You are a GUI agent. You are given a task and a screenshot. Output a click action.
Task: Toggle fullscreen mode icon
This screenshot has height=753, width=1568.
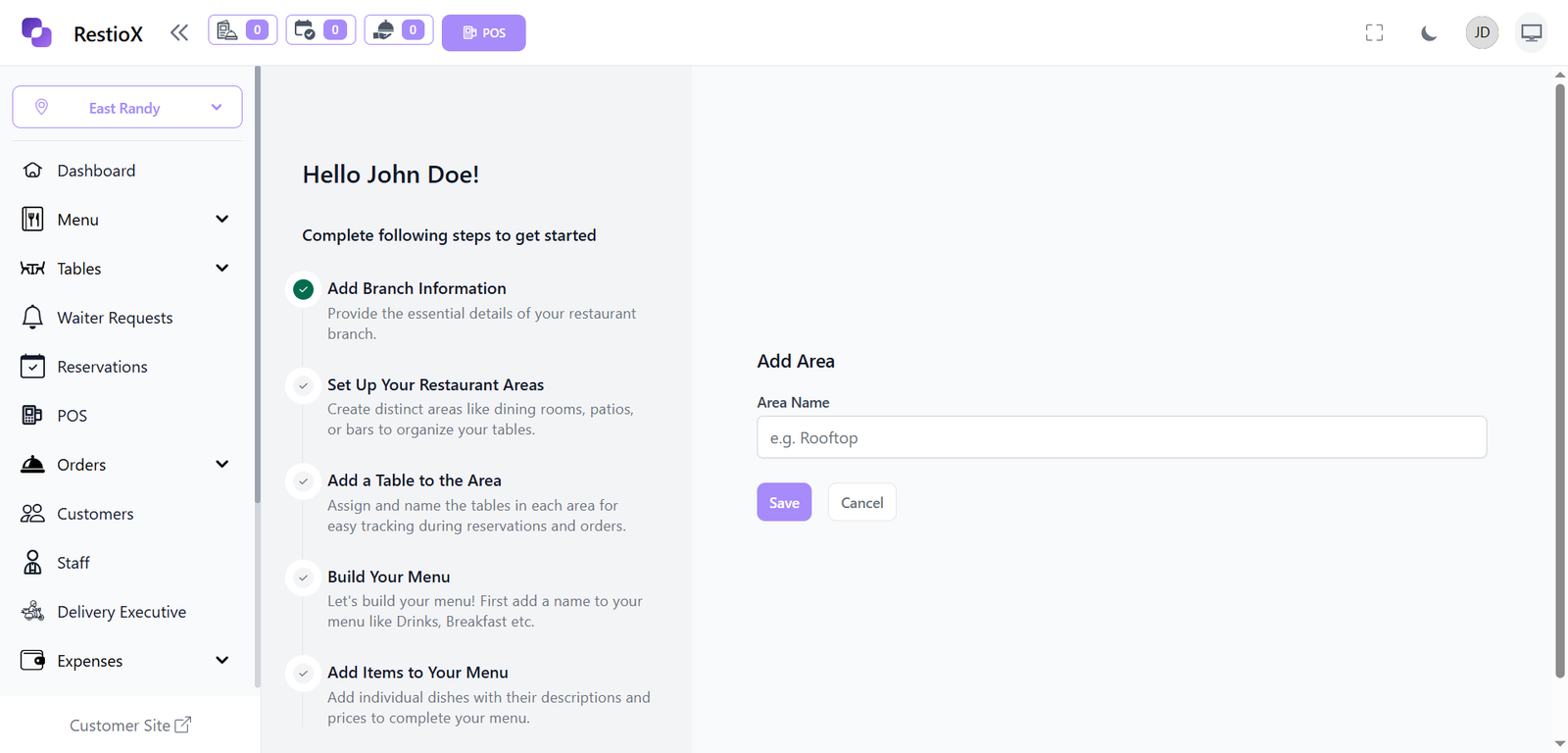[1374, 33]
